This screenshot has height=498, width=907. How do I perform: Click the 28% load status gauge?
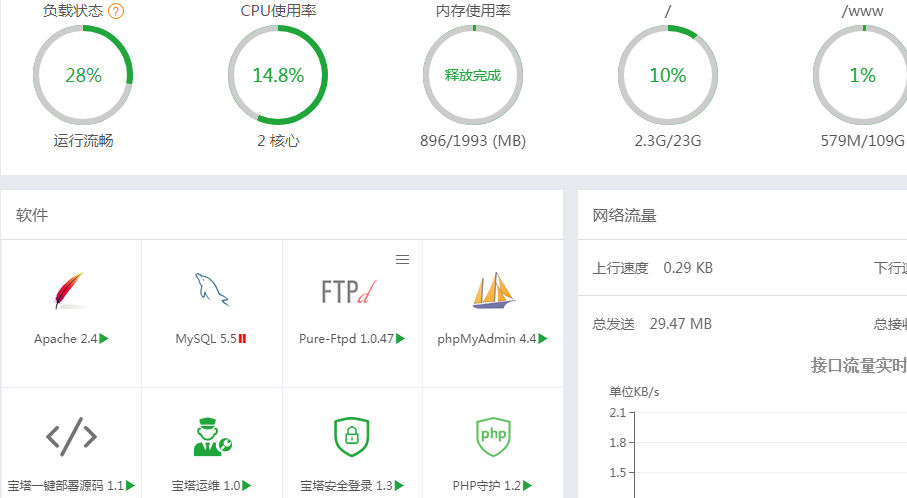tap(83, 75)
